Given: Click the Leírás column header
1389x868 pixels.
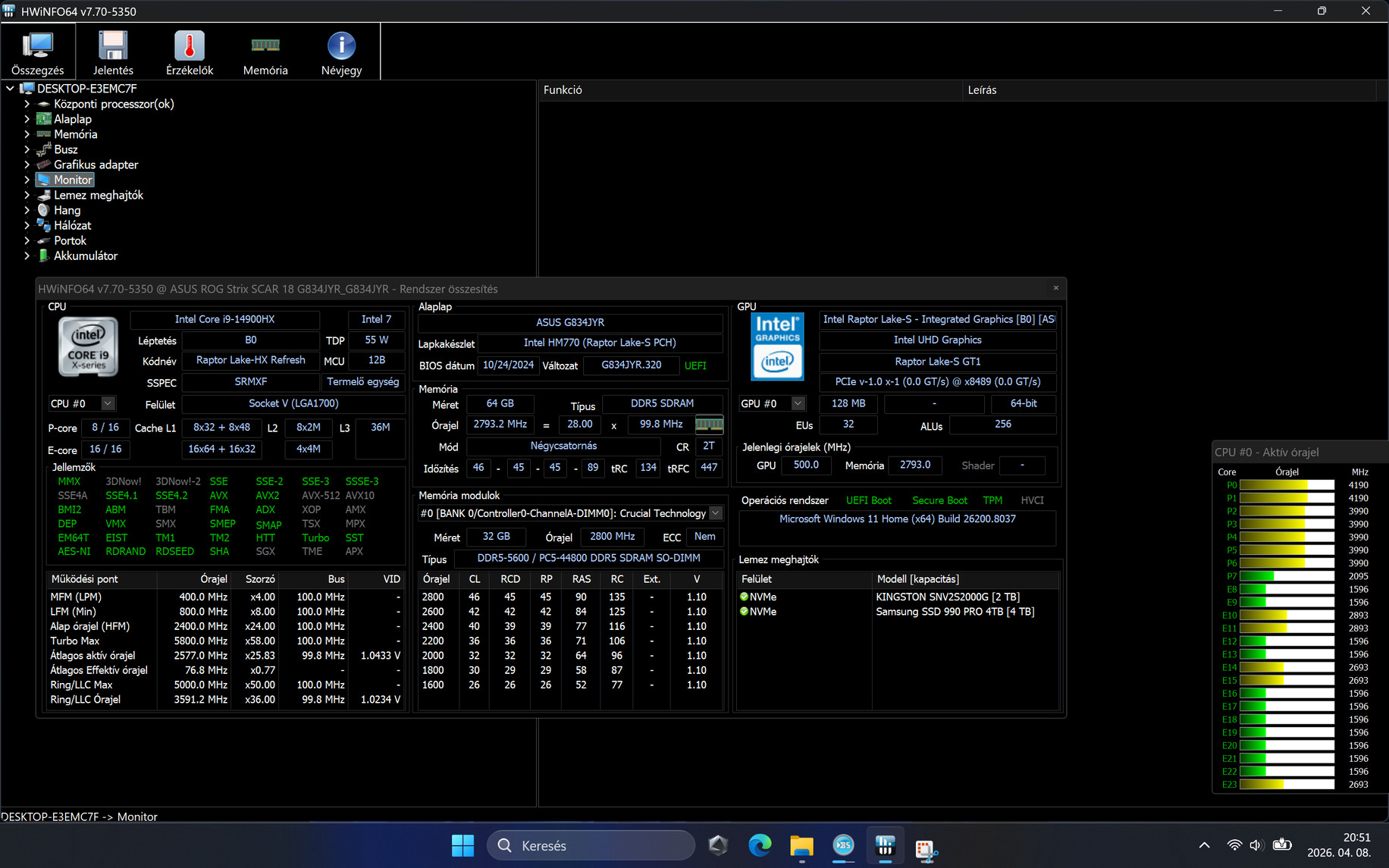Looking at the screenshot, I should (1169, 90).
